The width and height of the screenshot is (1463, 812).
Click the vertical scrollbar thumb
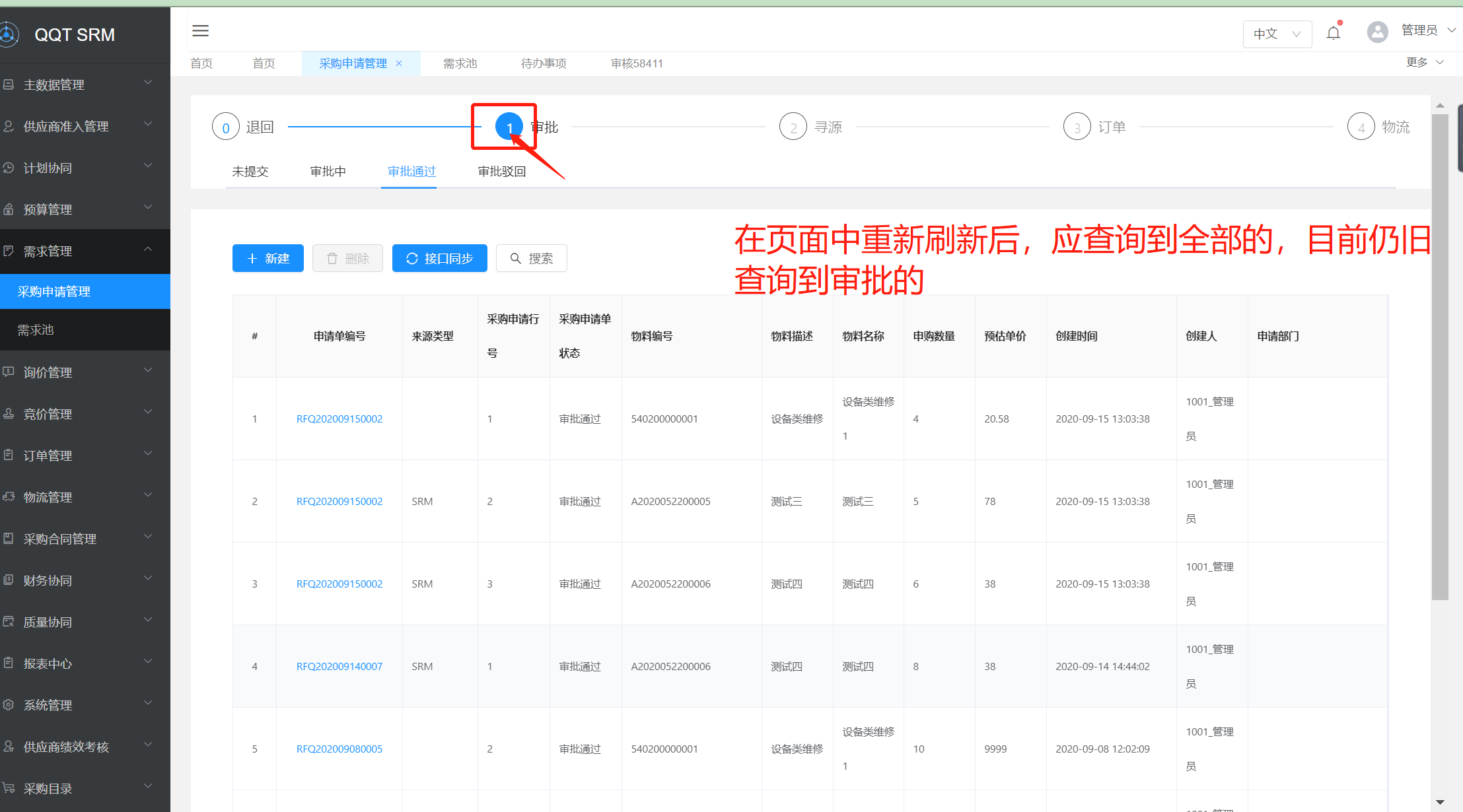coord(1440,356)
